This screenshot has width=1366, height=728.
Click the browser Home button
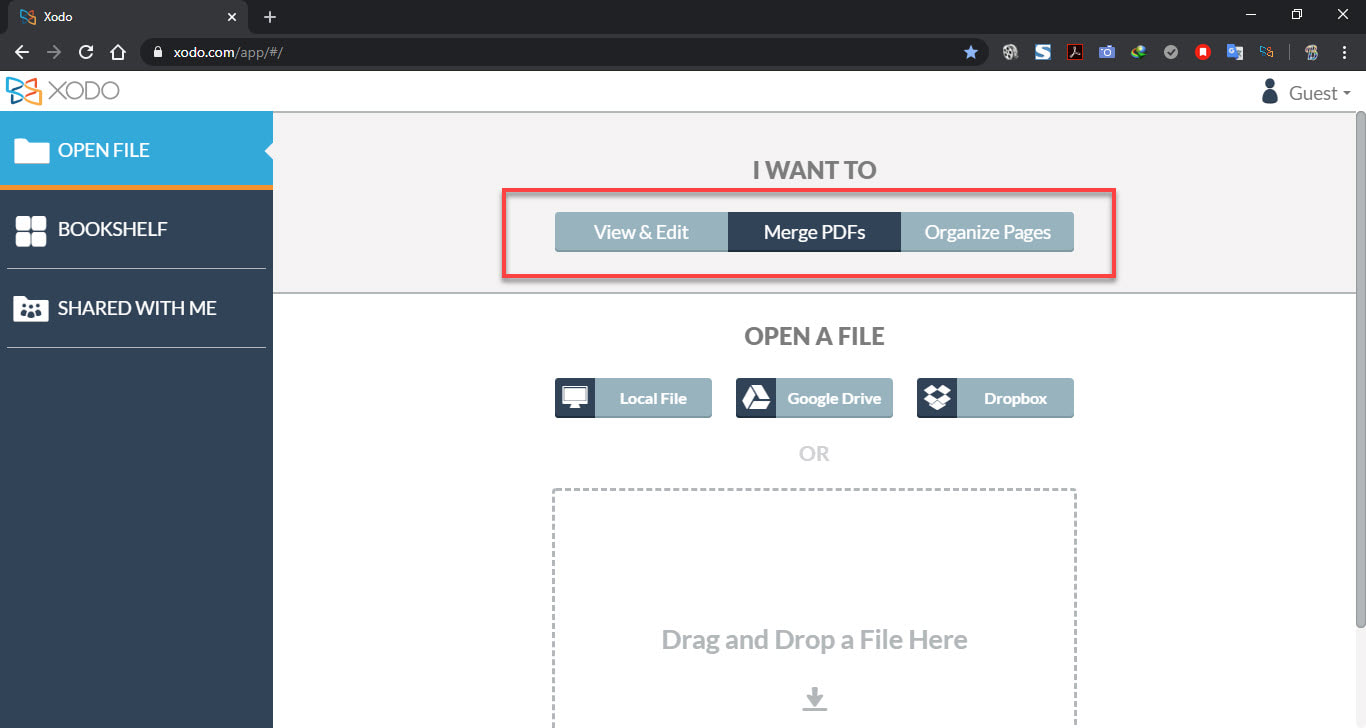[118, 52]
